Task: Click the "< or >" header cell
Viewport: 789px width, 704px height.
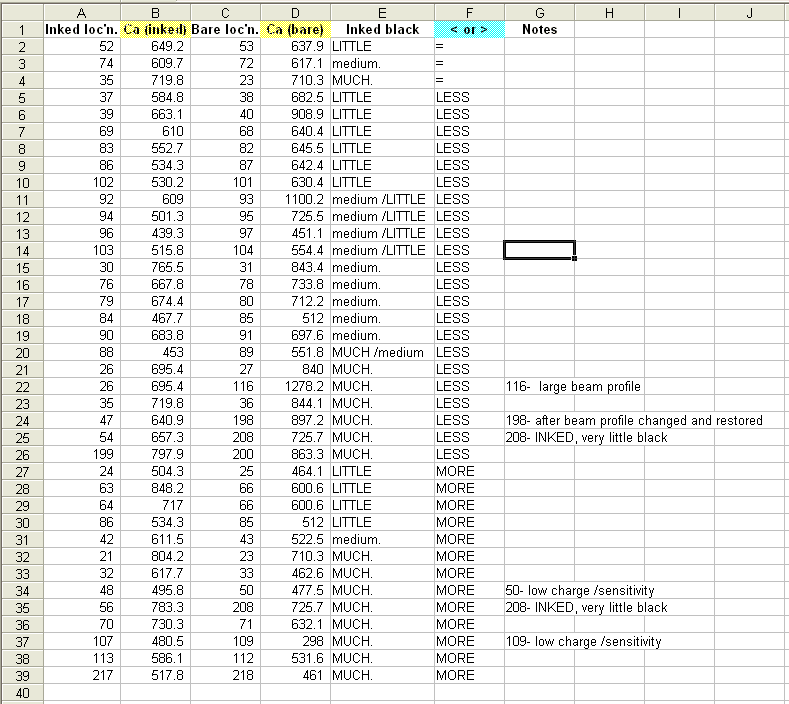Action: pyautogui.click(x=468, y=29)
